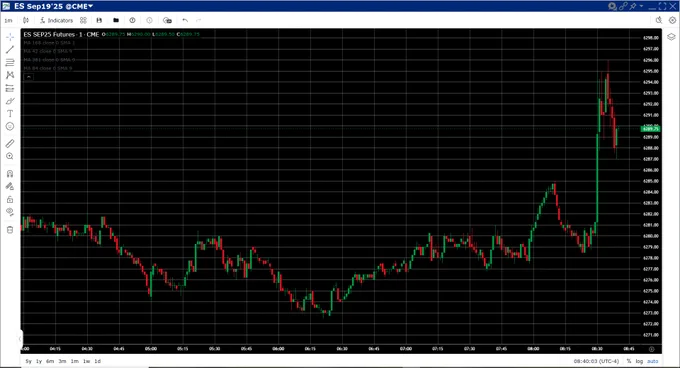
Task: Click the time axis settings icon
Action: pos(651,349)
